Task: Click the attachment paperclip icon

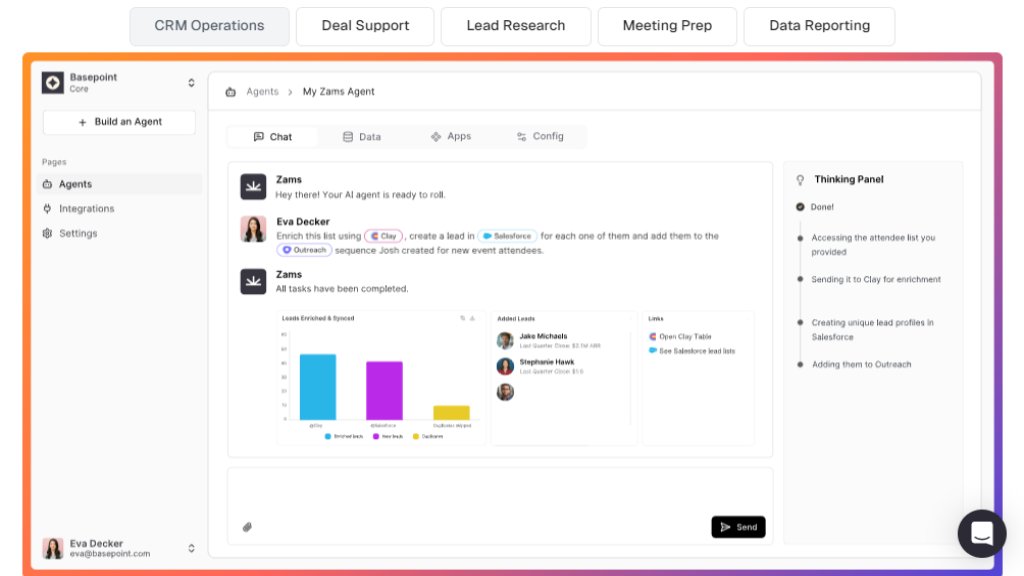Action: pyautogui.click(x=248, y=527)
